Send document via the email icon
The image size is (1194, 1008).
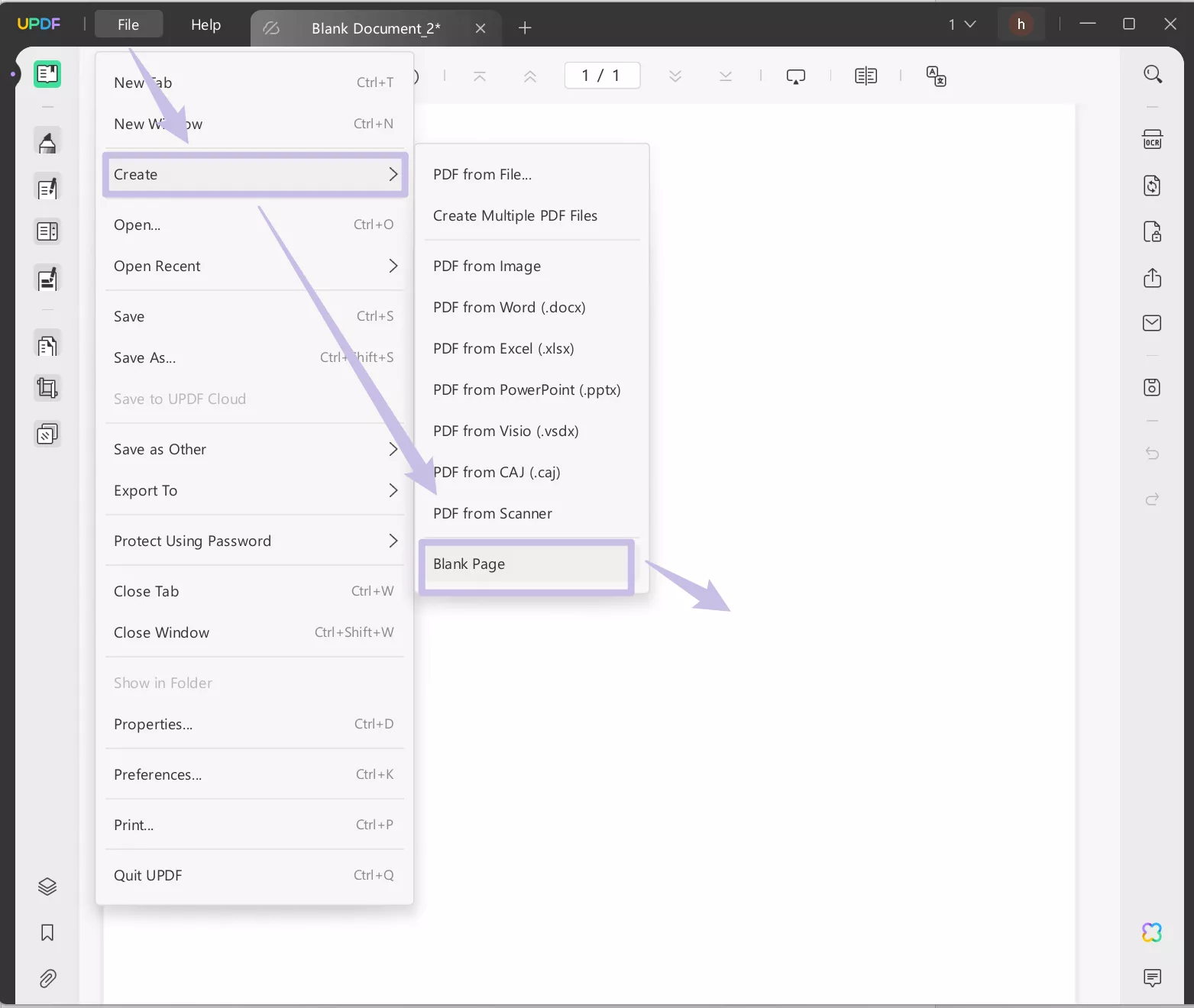(x=1152, y=323)
